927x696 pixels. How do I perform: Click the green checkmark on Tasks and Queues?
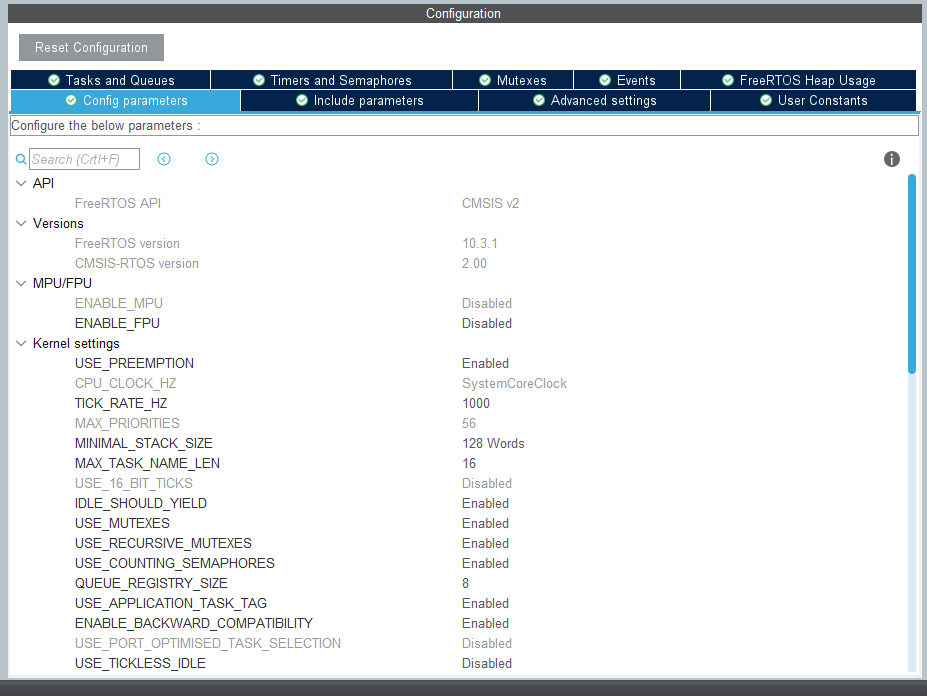(x=52, y=79)
